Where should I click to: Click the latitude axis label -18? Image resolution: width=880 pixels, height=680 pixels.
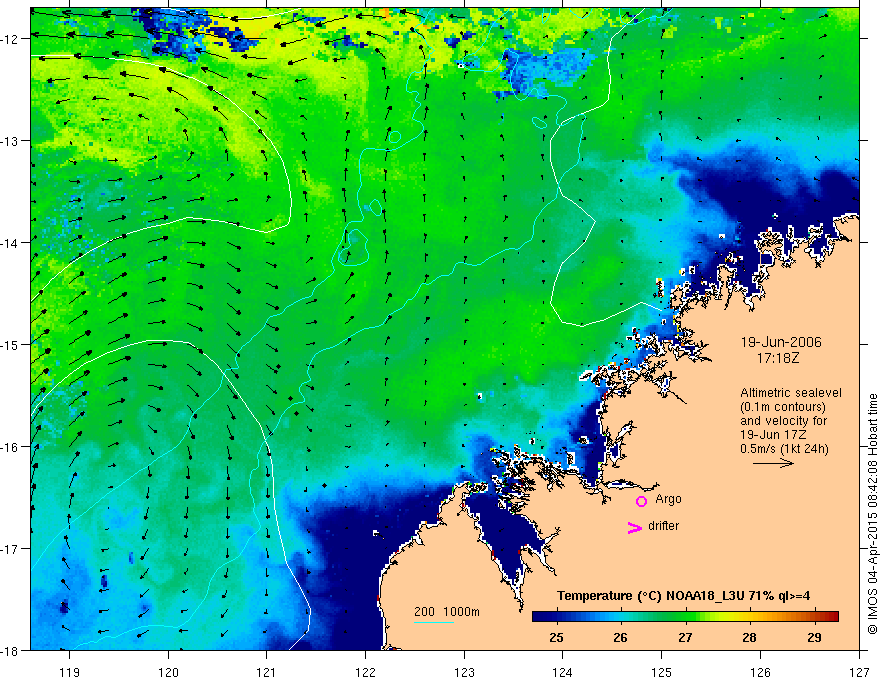tap(10, 650)
